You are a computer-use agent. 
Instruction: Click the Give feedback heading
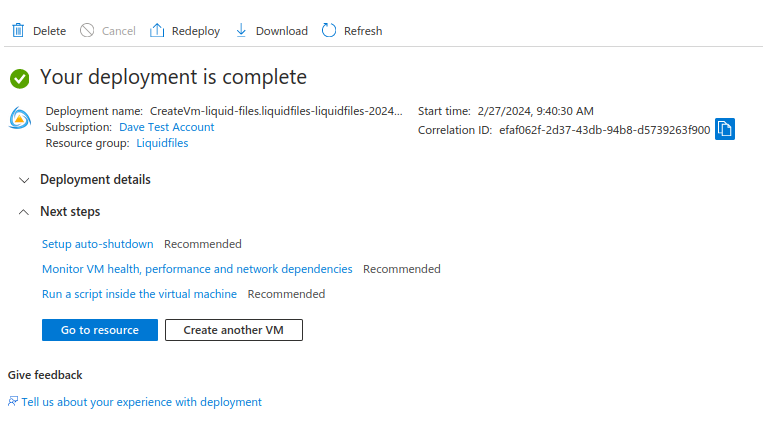click(x=45, y=375)
